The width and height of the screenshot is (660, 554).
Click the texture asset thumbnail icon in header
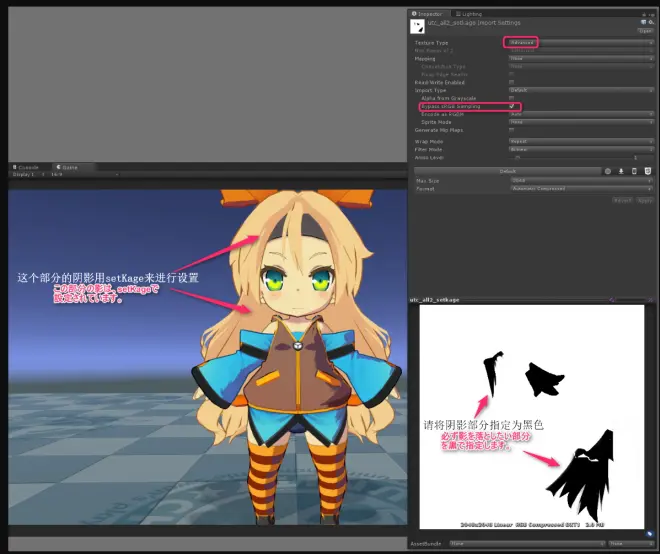tap(418, 27)
